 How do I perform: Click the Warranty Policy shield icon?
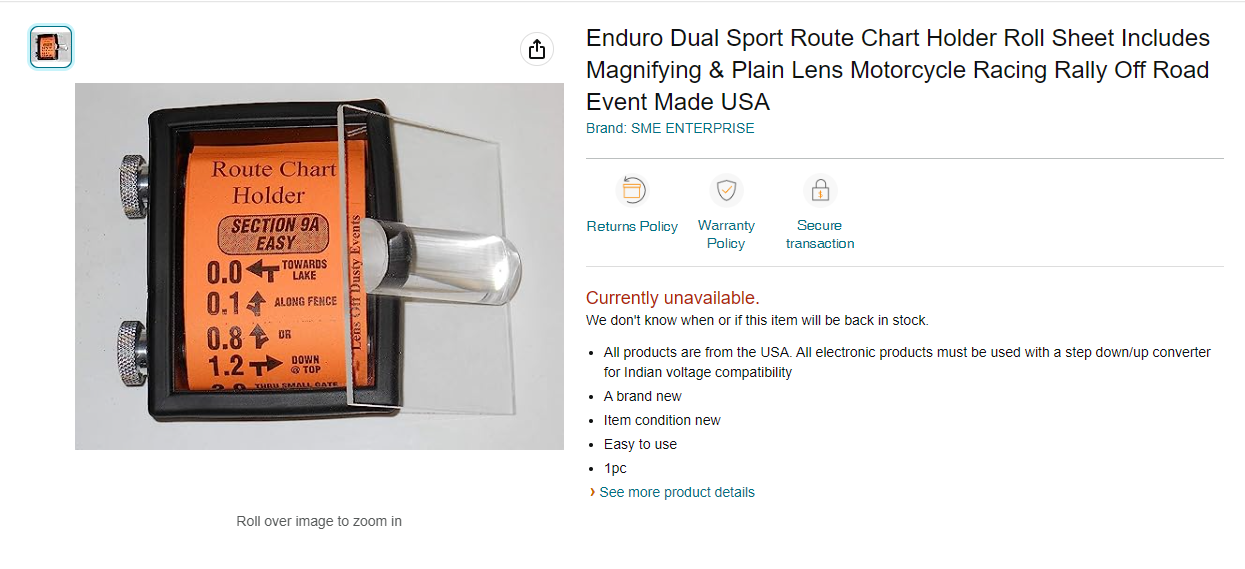[726, 190]
